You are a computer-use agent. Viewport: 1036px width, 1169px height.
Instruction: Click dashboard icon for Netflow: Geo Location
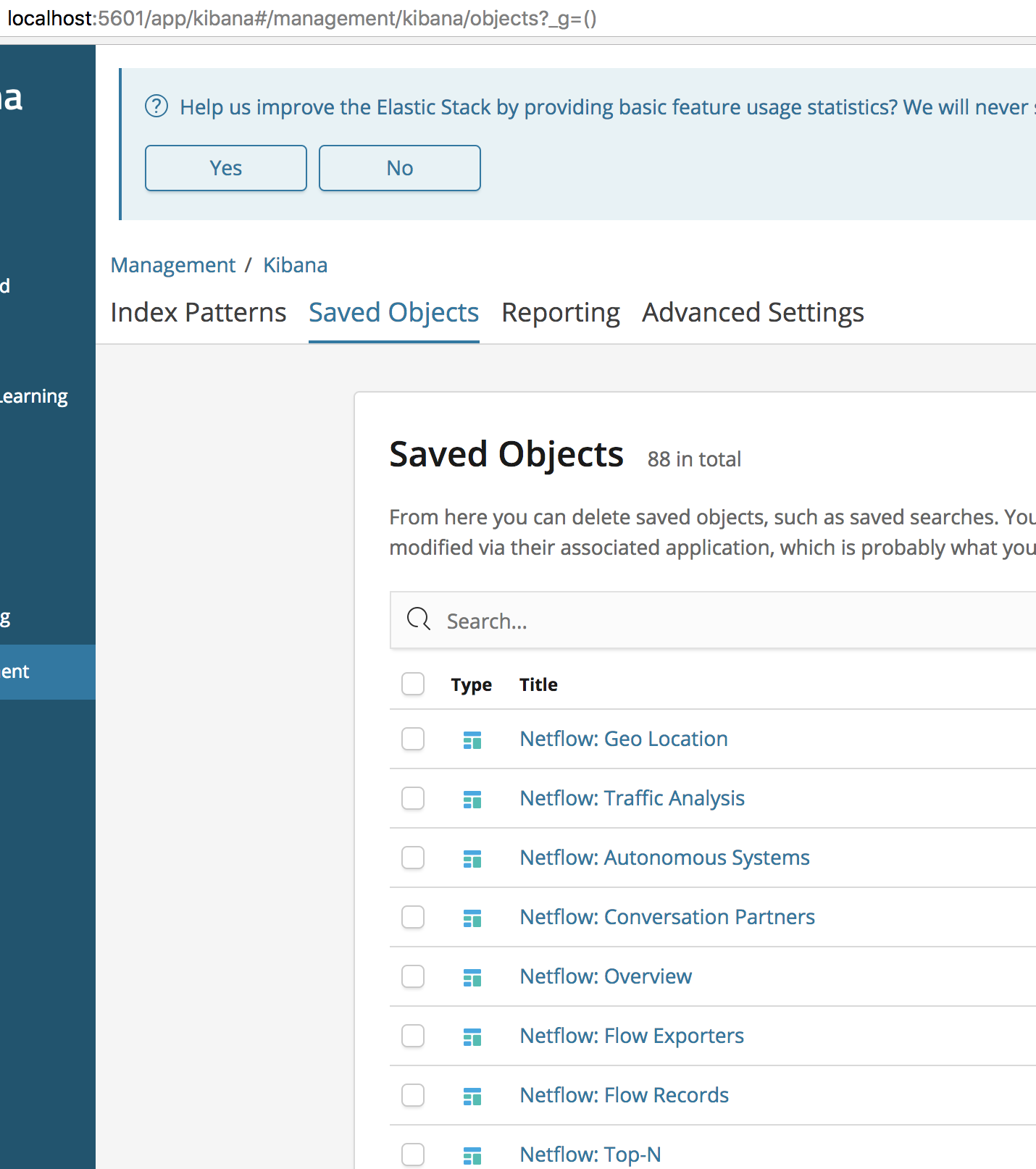click(x=472, y=739)
